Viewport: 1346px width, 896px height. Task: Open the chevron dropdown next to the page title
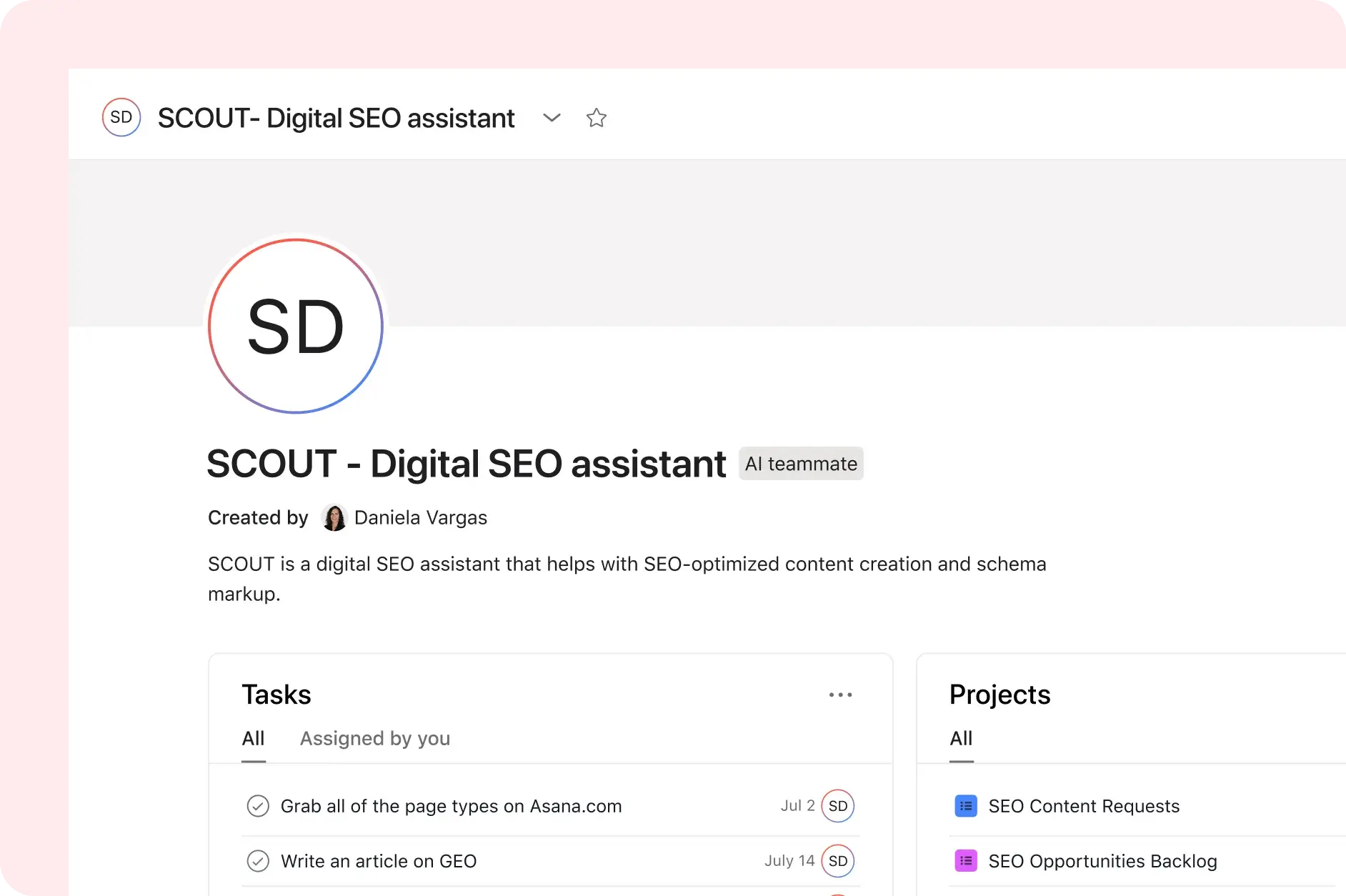552,118
